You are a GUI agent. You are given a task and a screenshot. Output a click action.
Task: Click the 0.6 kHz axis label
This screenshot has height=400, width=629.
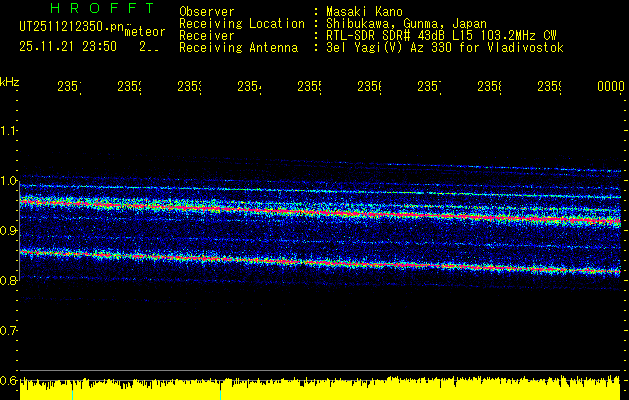pos(10,380)
